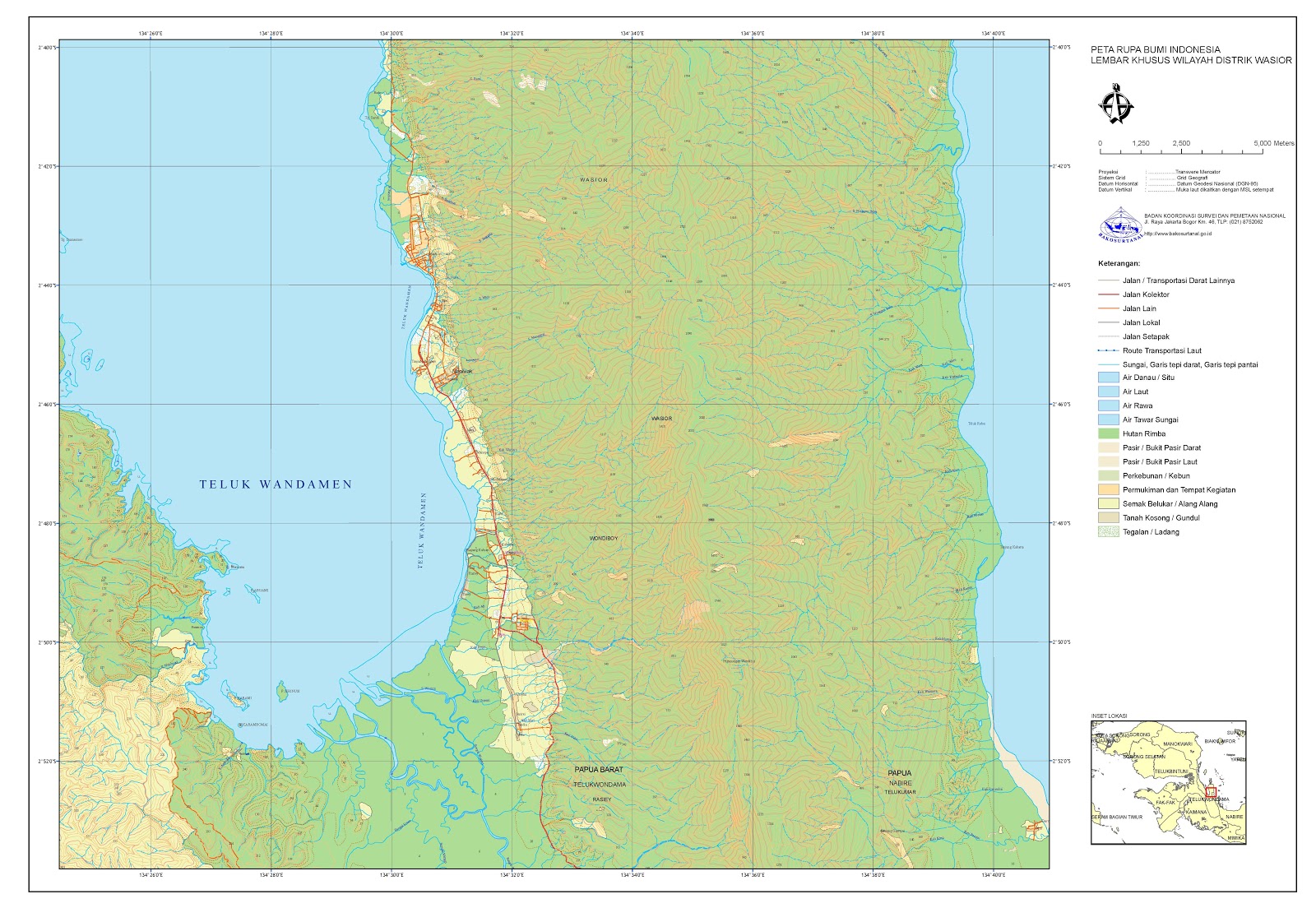
Task: Click the 'PAPUA BARAT' province label
Action: tap(599, 770)
